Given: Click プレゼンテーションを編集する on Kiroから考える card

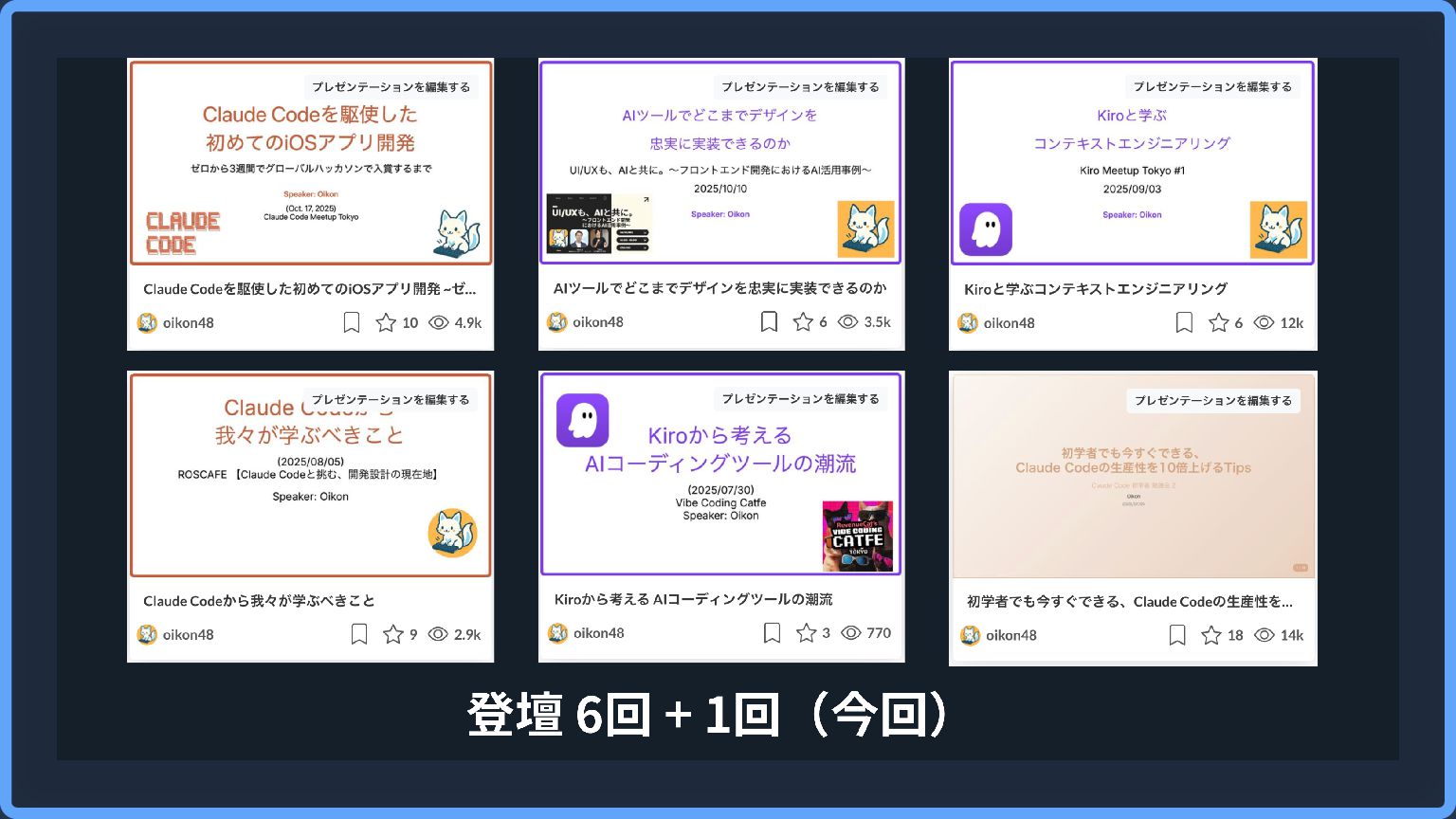Looking at the screenshot, I should coord(801,399).
